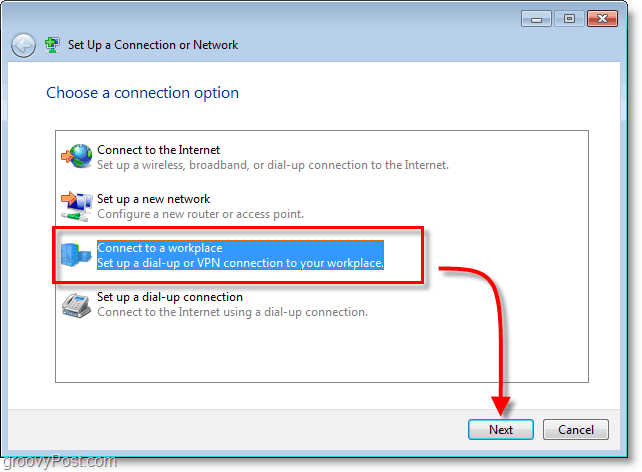The image size is (642, 472).
Task: Proceed with the Next button
Action: click(501, 429)
